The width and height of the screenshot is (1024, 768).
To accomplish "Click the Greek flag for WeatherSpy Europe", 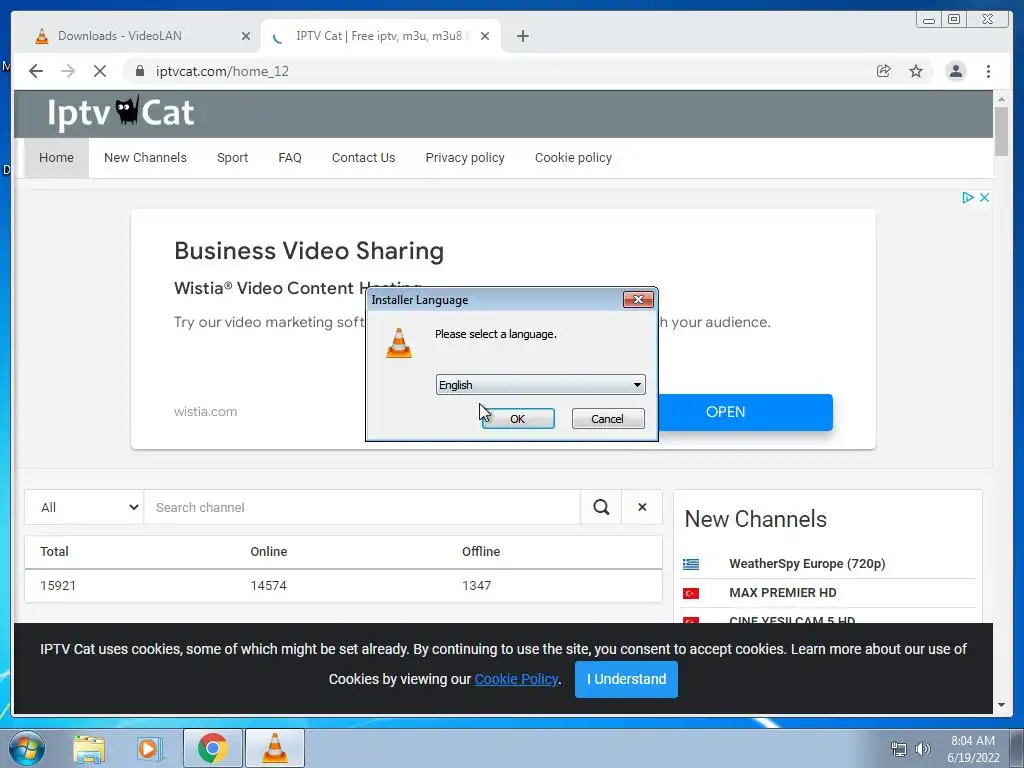I will (691, 564).
